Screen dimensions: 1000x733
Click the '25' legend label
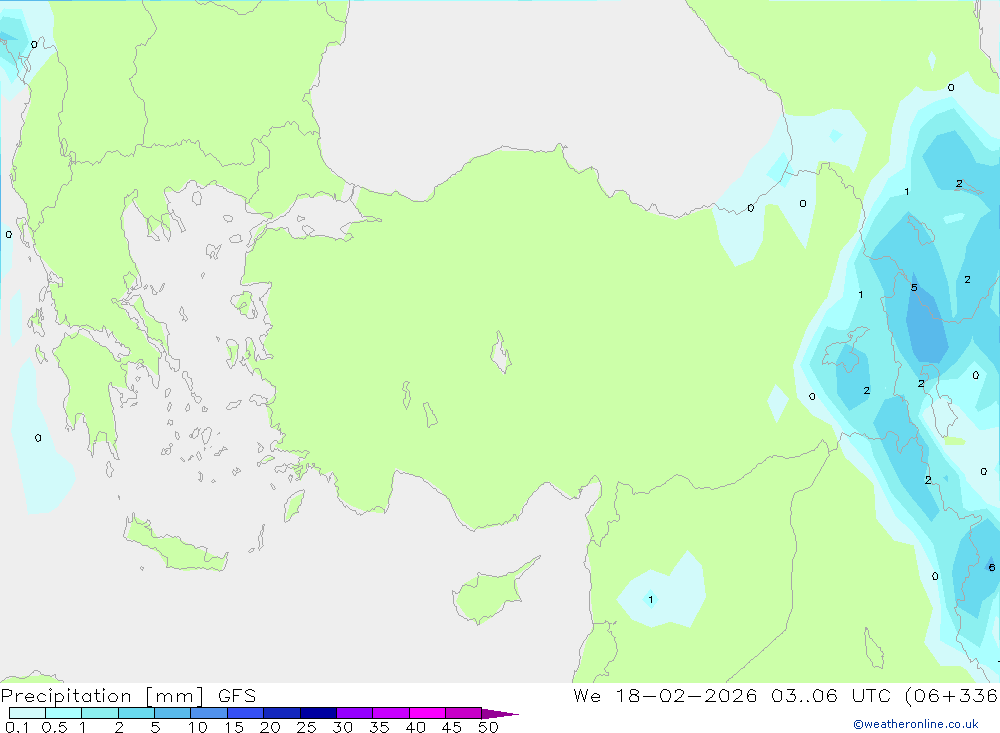click(x=307, y=727)
